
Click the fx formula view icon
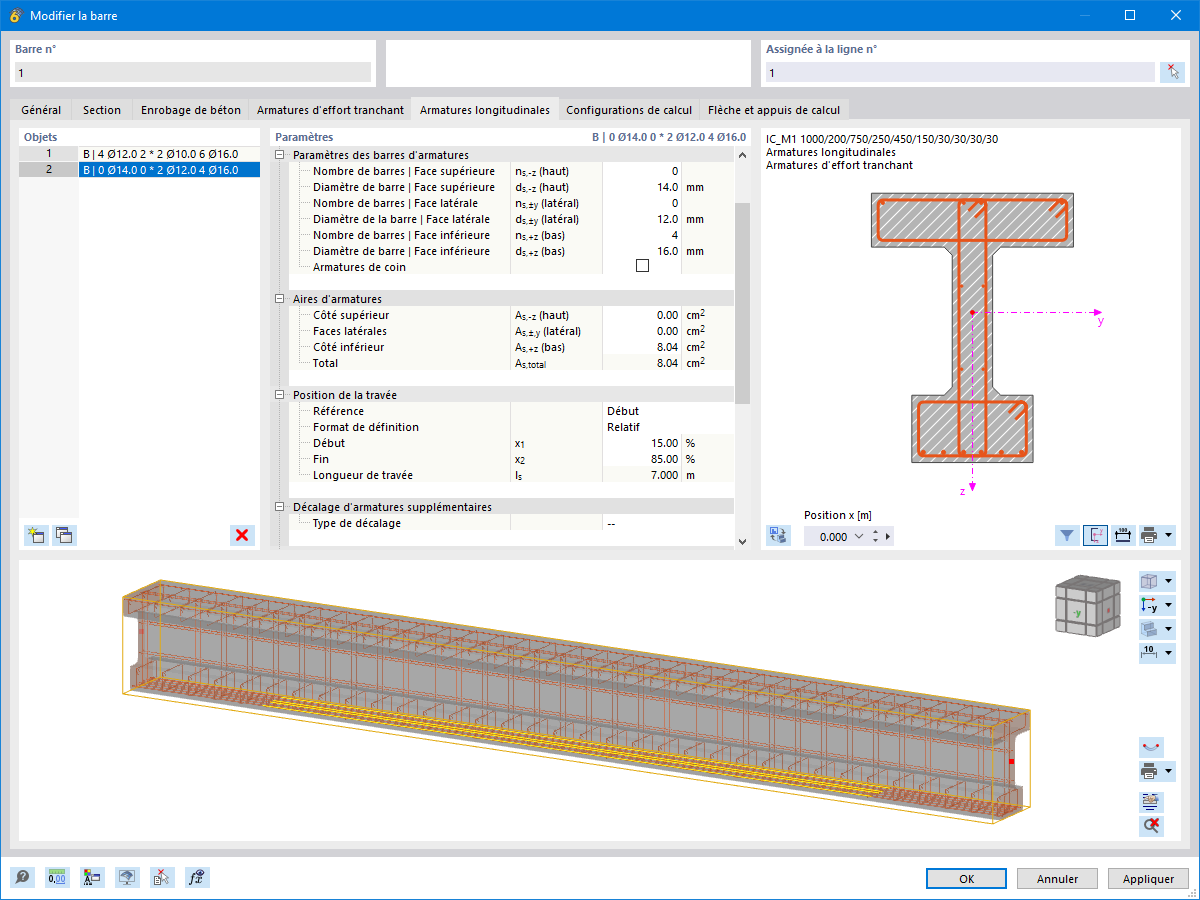pos(197,878)
